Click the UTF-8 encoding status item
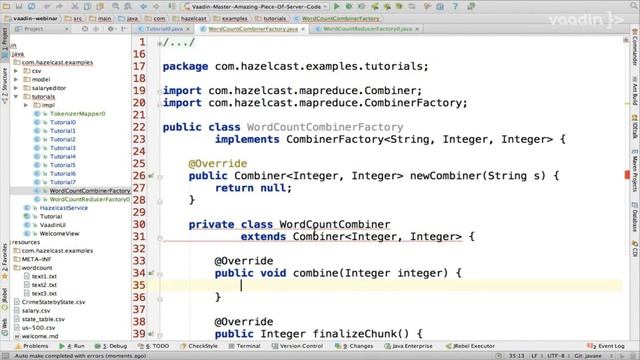 click(x=556, y=356)
